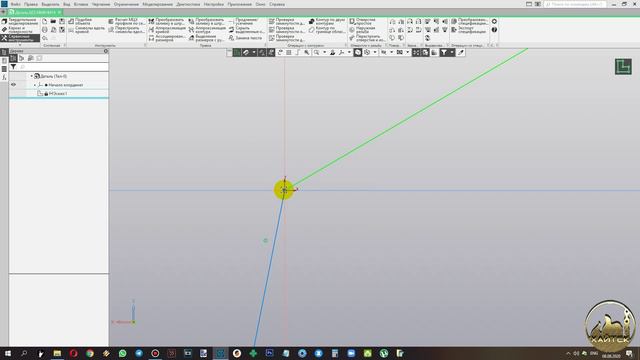Screen dimensions: 640x360
Task: Select the Эскиз:1 tree item
Action: click(x=58, y=93)
